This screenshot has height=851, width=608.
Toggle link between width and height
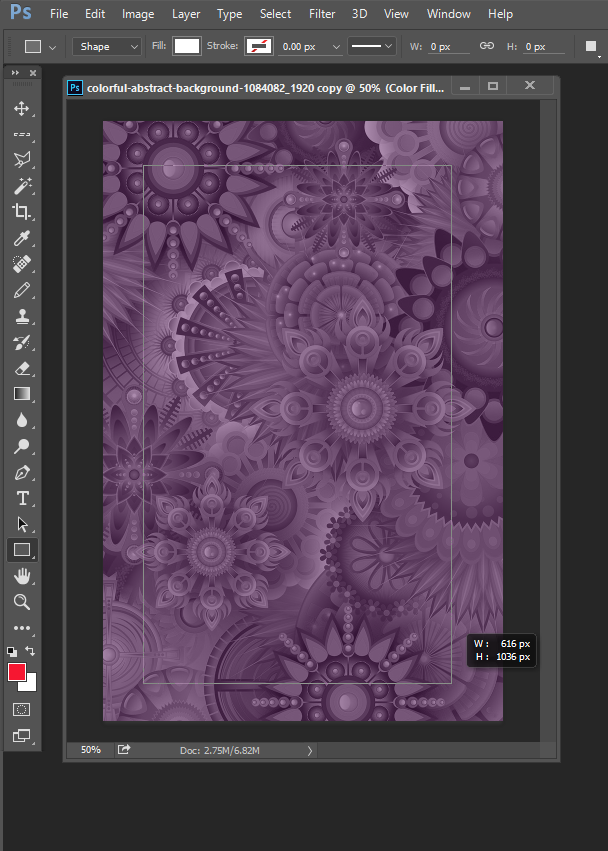(486, 46)
